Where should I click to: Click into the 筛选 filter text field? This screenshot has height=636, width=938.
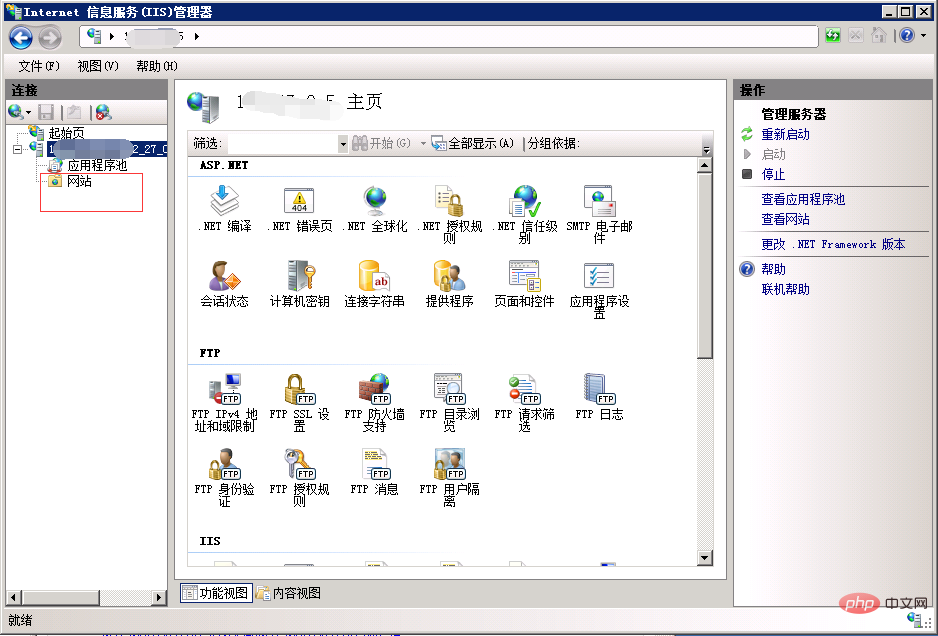(282, 144)
